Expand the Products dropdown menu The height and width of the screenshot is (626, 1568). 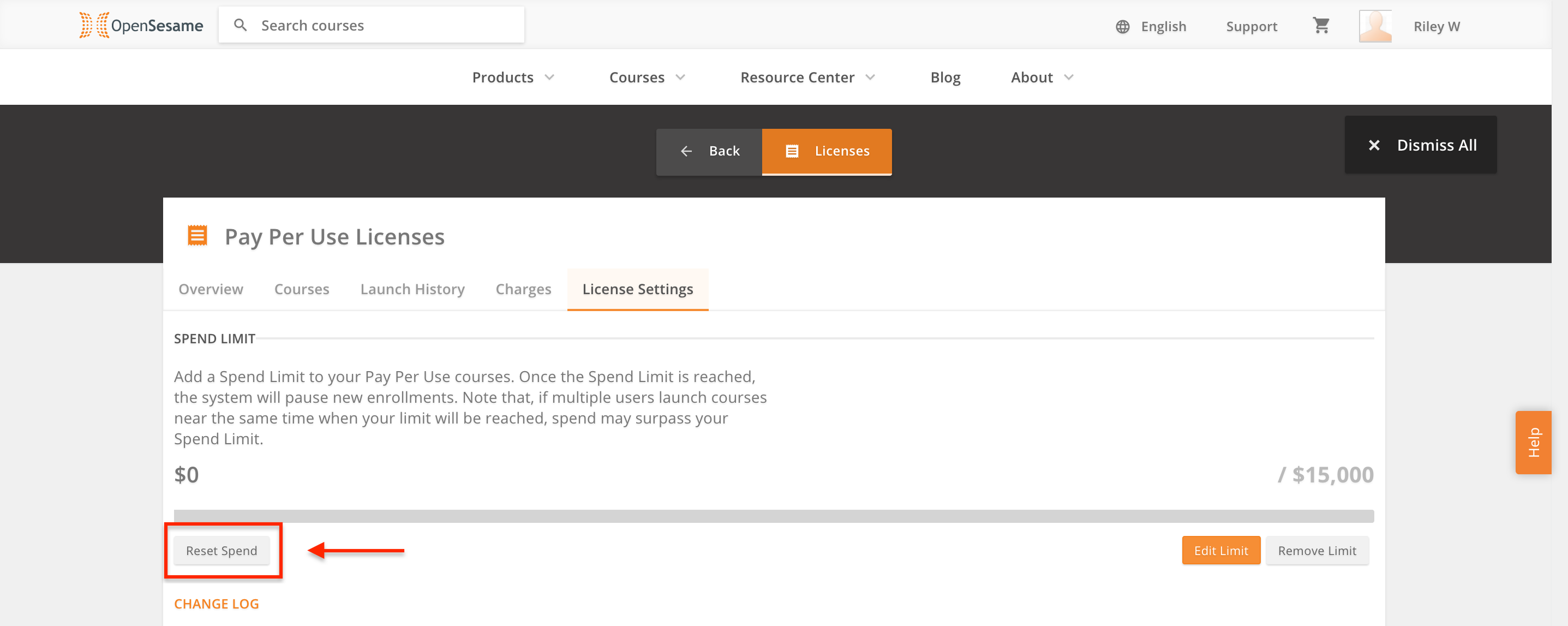(x=513, y=77)
